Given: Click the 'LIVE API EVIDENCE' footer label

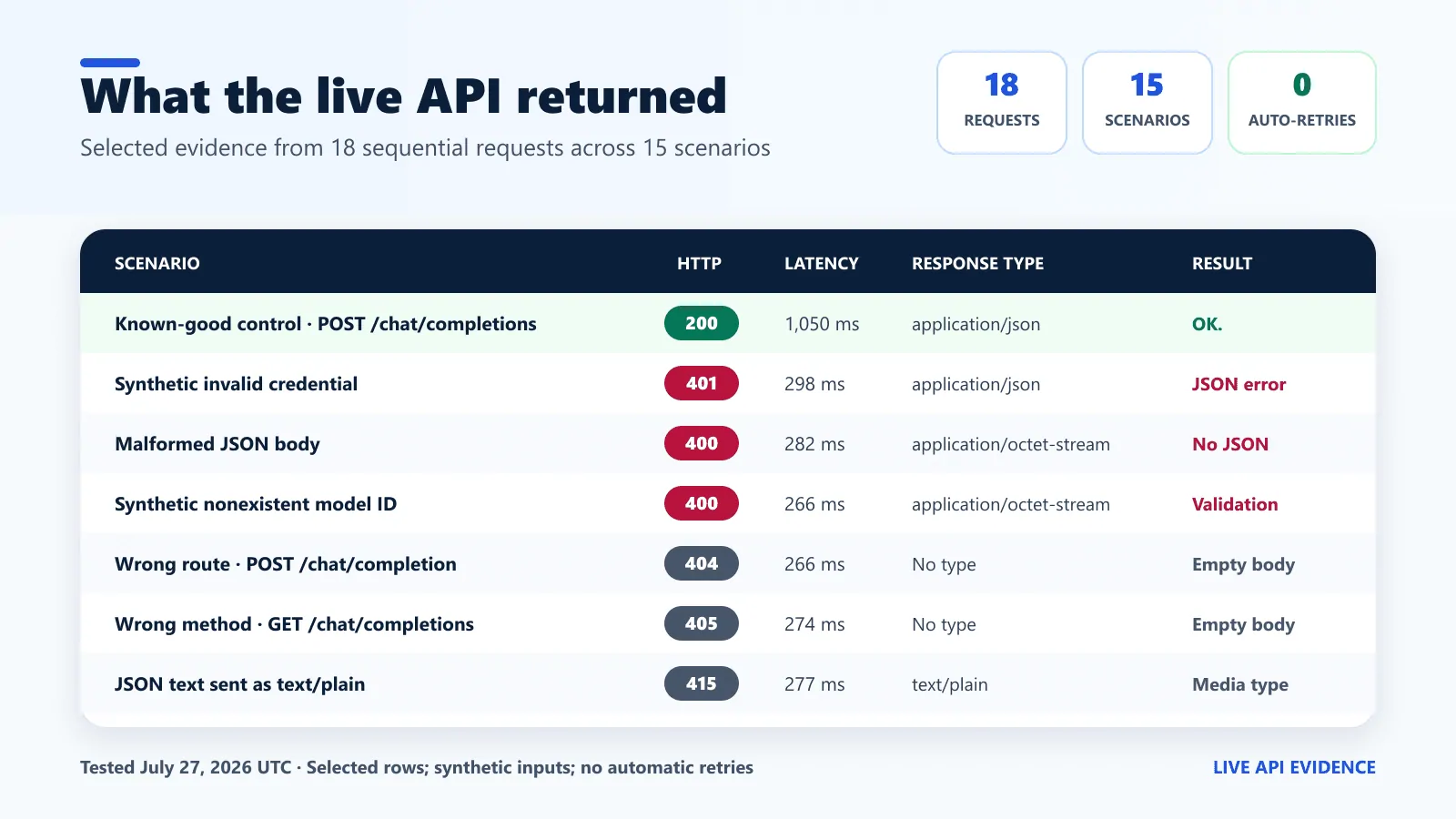Looking at the screenshot, I should 1294,767.
